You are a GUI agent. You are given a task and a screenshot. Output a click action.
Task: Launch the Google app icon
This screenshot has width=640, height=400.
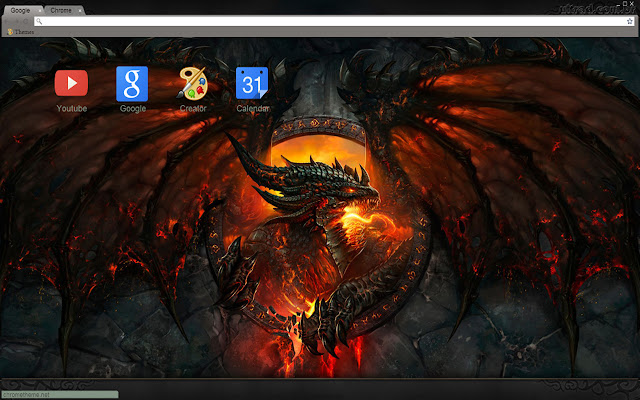point(132,84)
